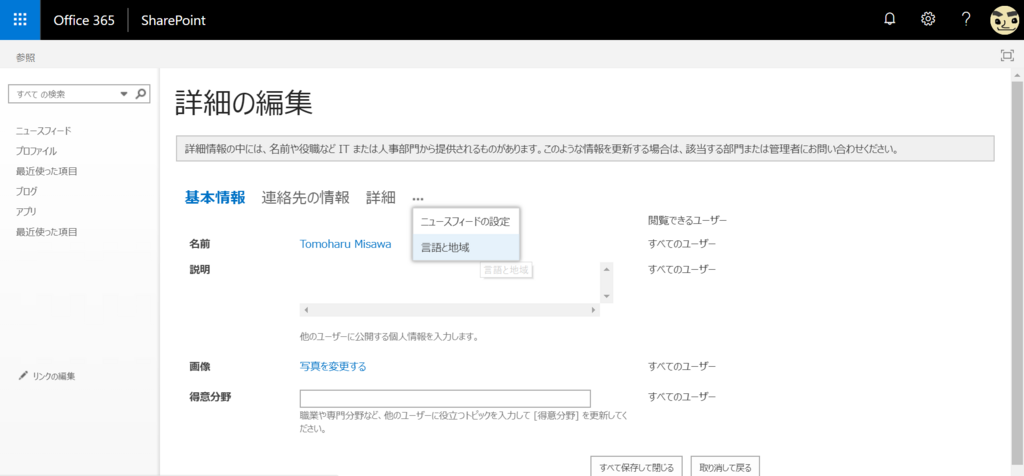Toggle focus on content icon

(1007, 56)
